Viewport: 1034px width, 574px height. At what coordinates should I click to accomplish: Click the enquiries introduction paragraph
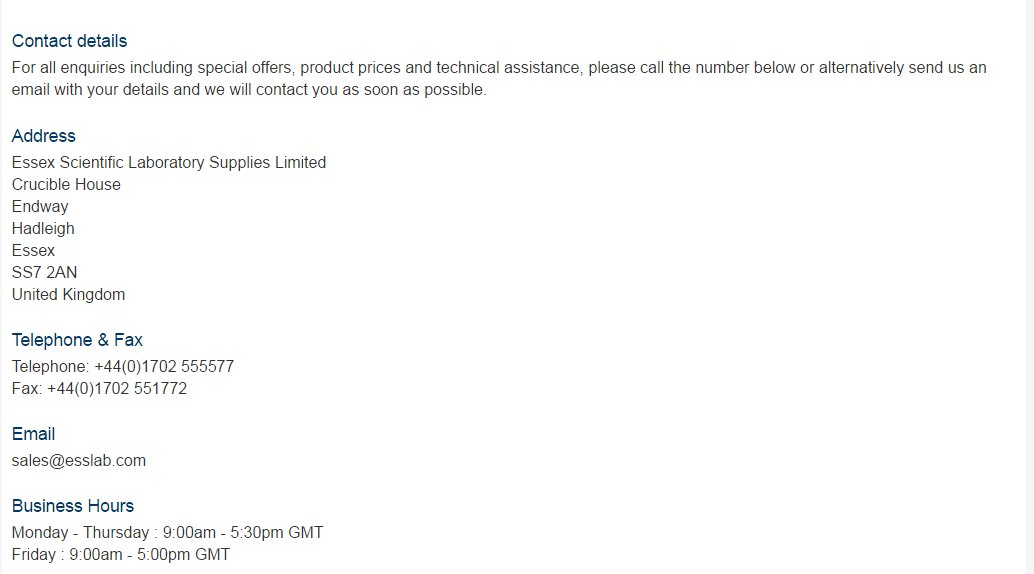499,79
